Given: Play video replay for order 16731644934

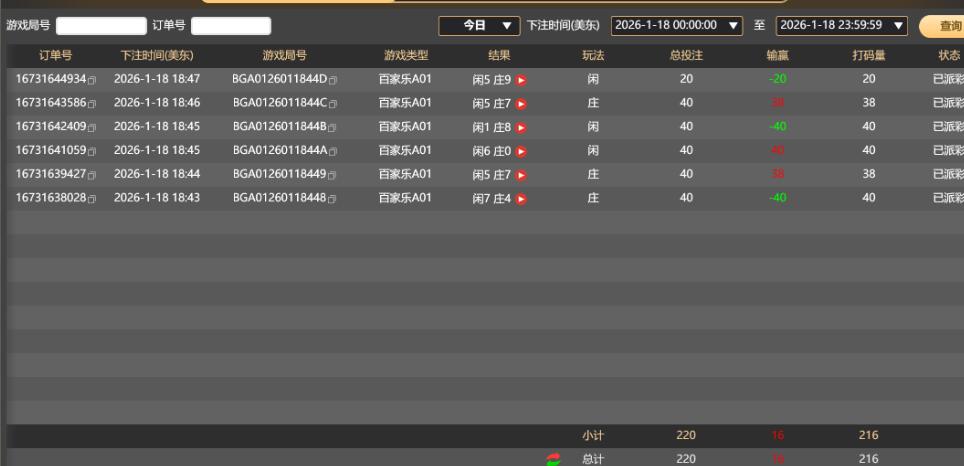Looking at the screenshot, I should [520, 79].
